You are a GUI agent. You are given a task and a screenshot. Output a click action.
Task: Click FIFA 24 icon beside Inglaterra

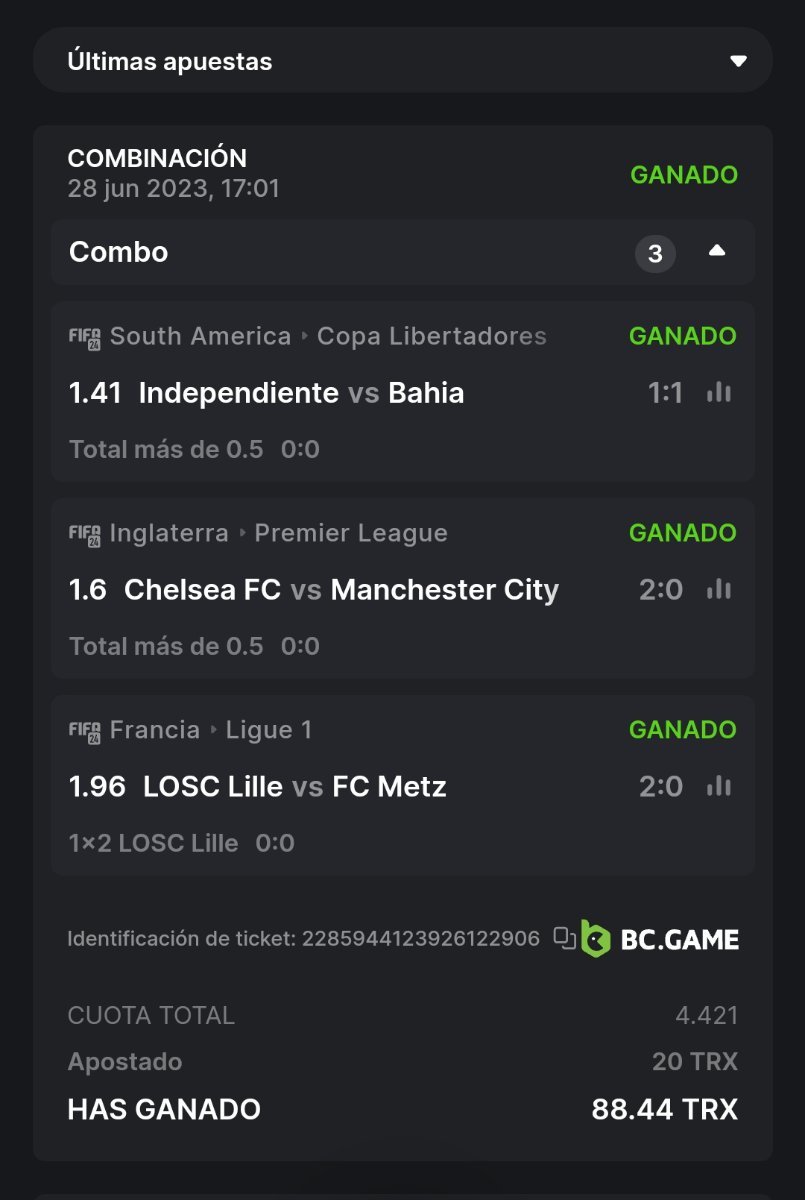coord(85,534)
